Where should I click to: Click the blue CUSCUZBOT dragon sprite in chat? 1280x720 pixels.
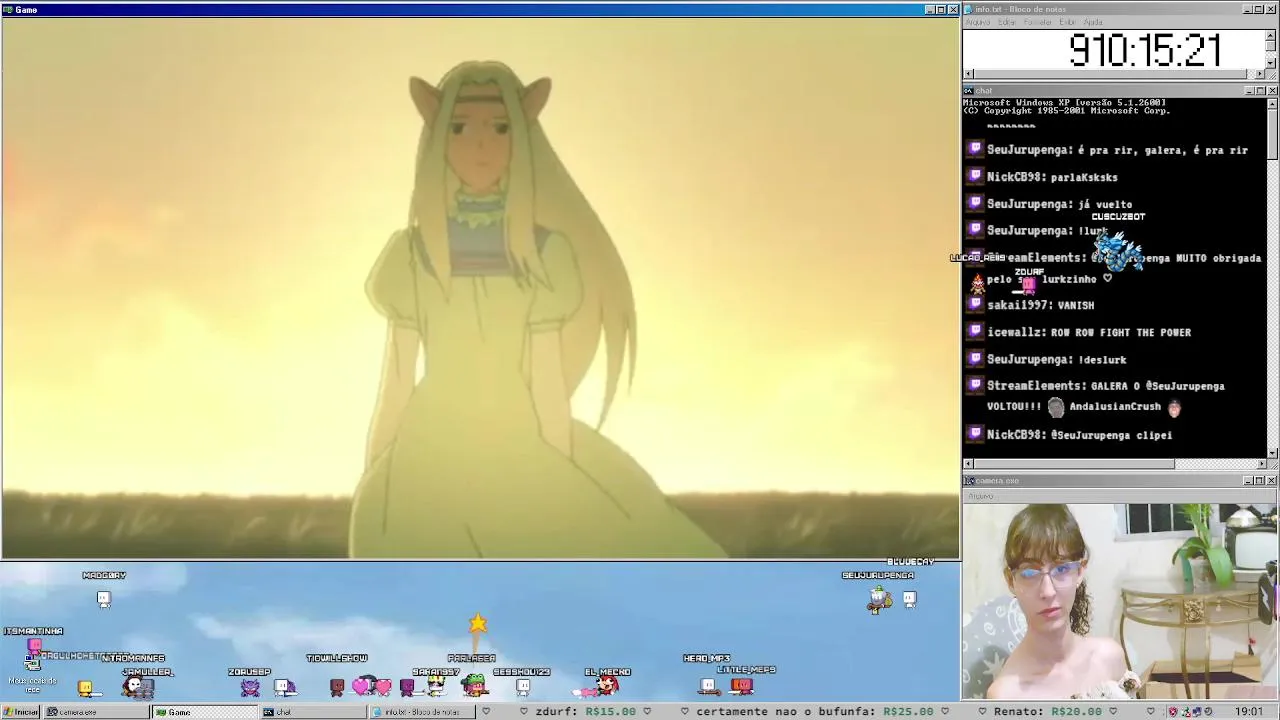coord(1118,250)
